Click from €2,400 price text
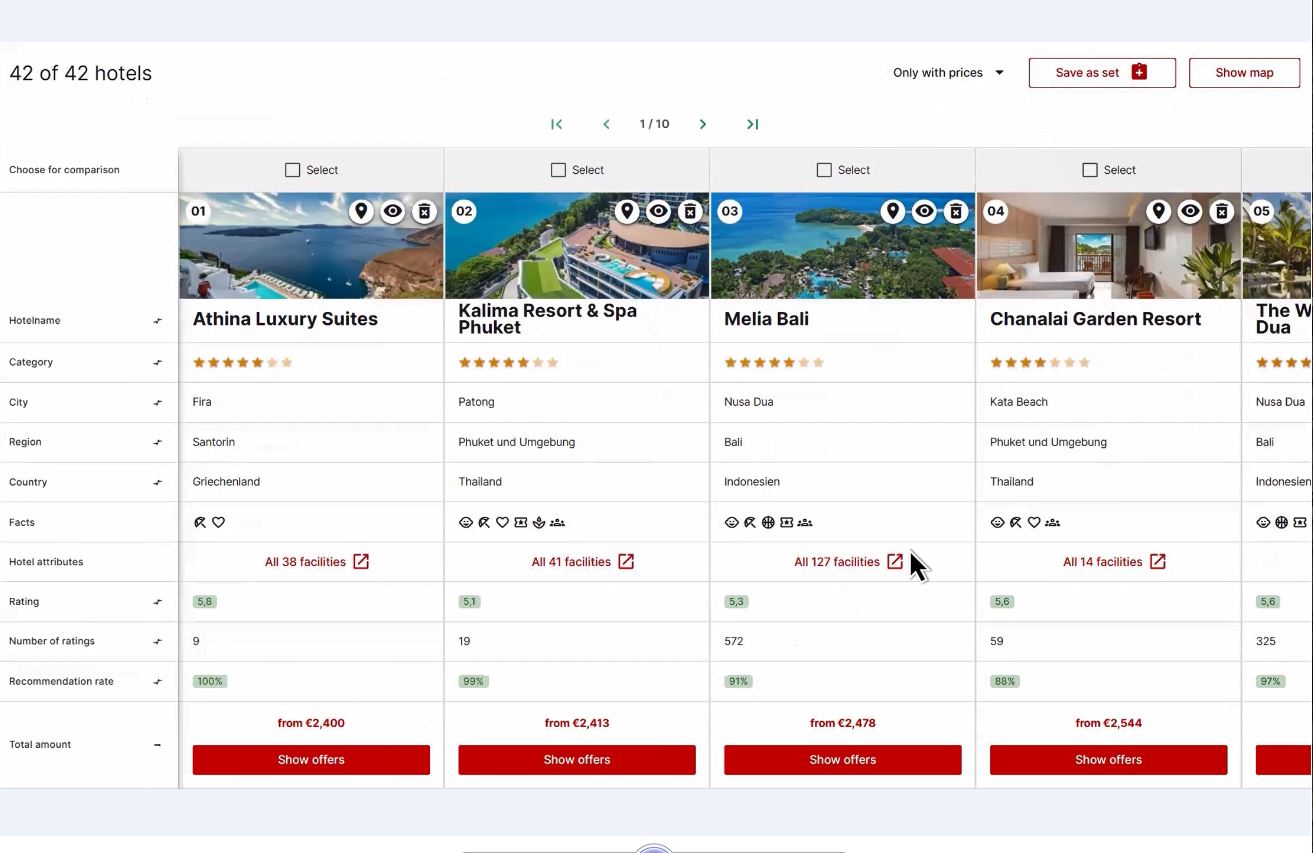This screenshot has width=1313, height=853. [311, 723]
